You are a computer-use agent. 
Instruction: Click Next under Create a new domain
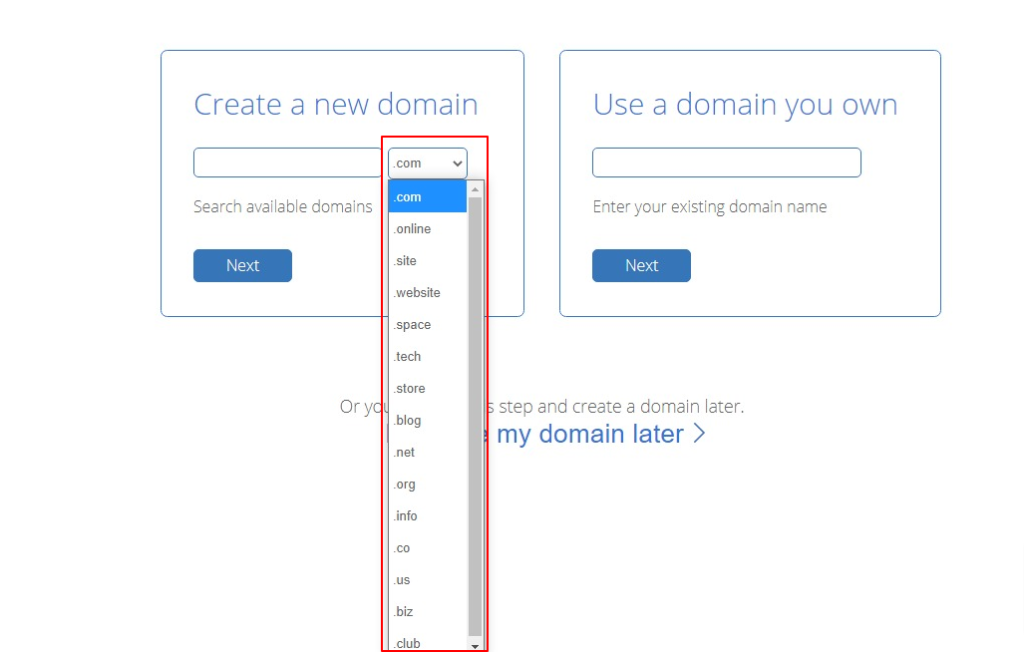242,265
